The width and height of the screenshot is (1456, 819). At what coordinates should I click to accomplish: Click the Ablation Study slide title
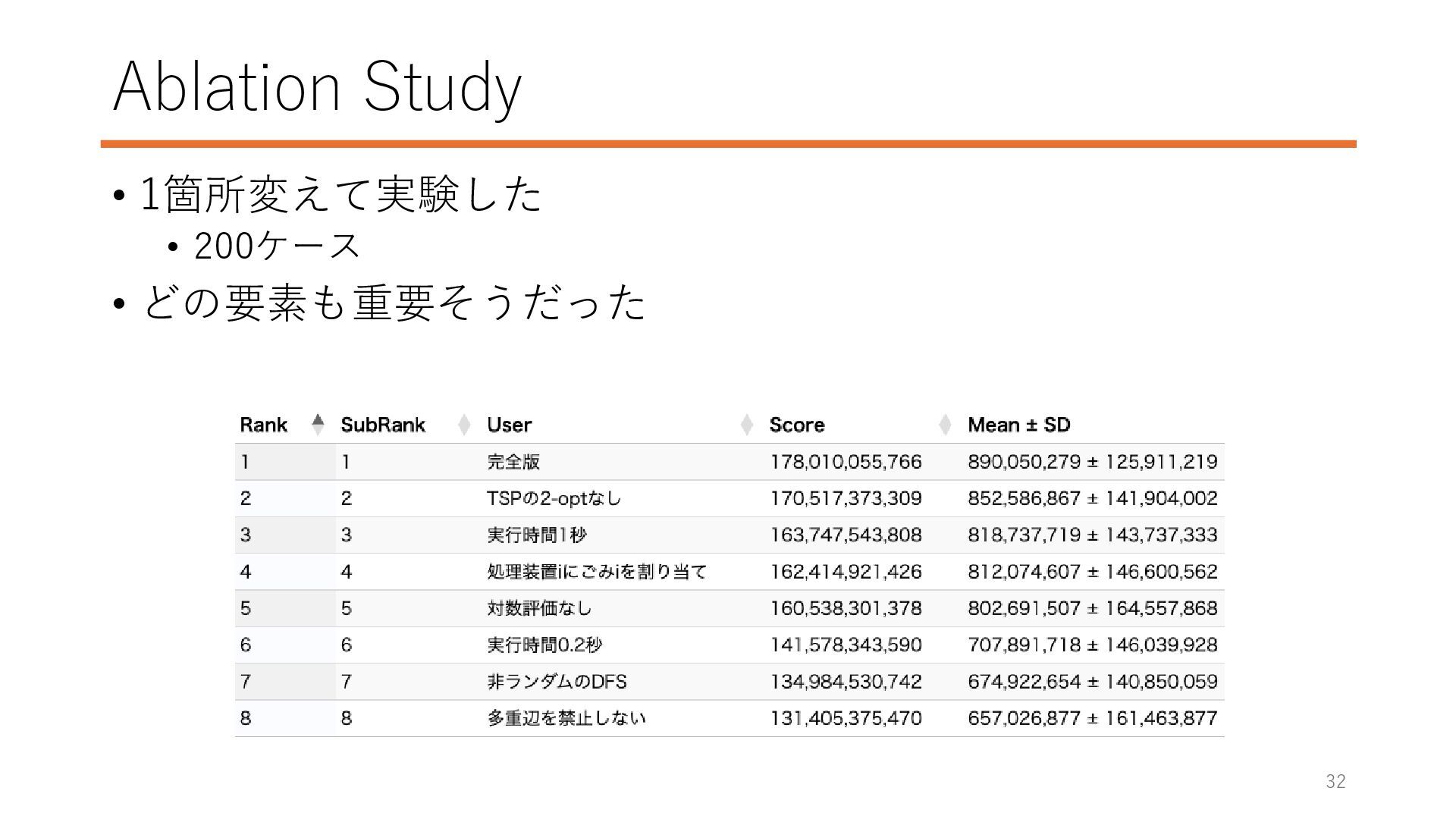[317, 87]
